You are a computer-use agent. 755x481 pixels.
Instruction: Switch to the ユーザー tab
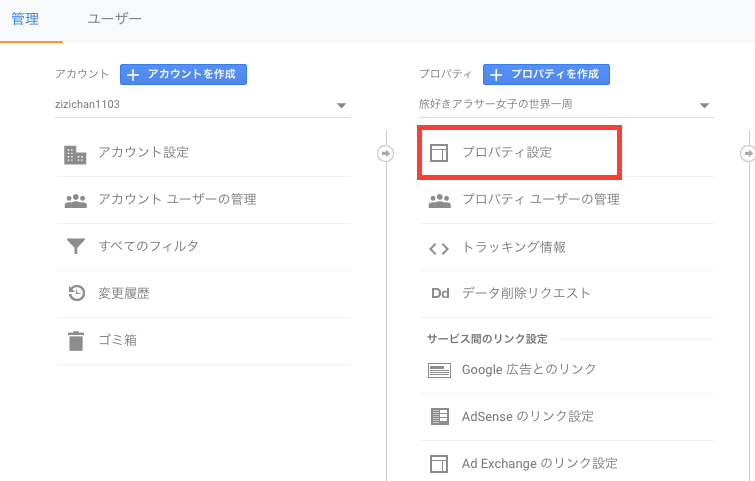(x=114, y=19)
